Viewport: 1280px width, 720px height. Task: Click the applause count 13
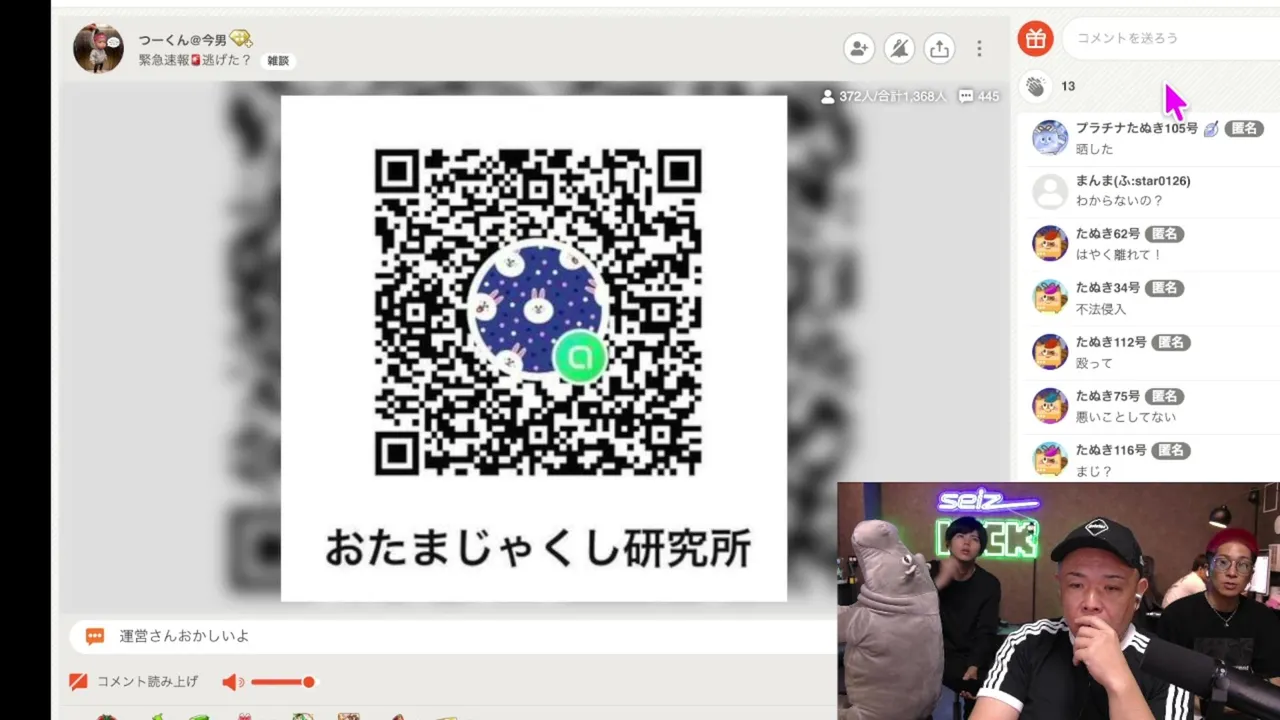point(1068,87)
